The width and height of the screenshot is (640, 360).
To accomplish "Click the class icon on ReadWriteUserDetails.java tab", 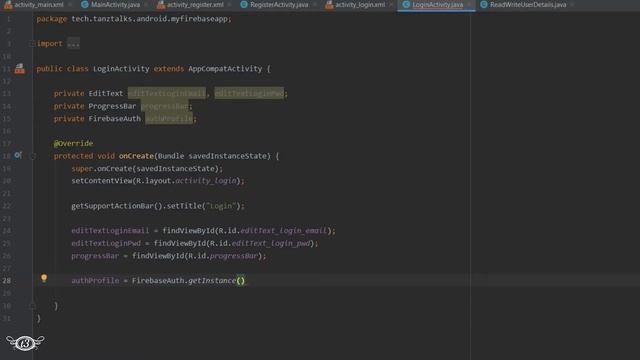I will (x=484, y=4).
